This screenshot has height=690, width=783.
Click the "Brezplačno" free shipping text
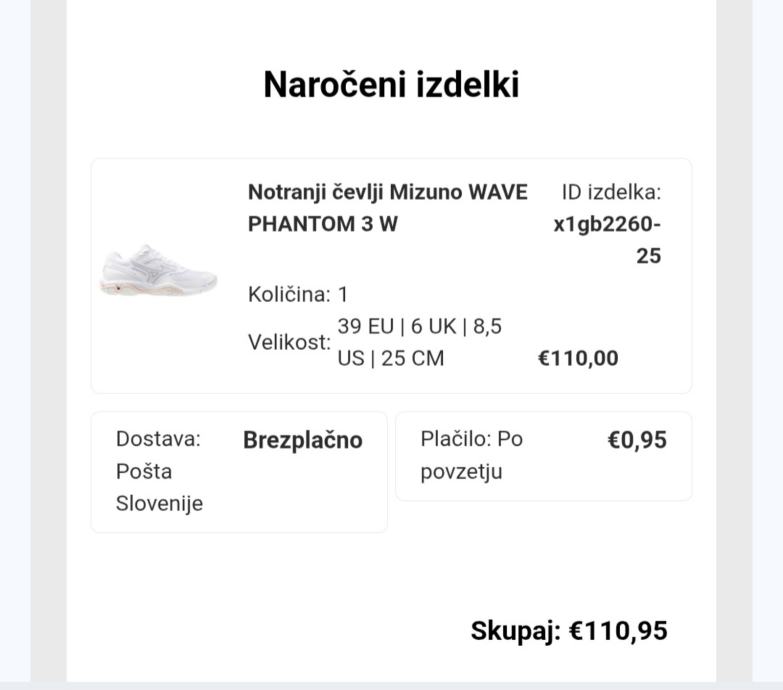point(302,440)
